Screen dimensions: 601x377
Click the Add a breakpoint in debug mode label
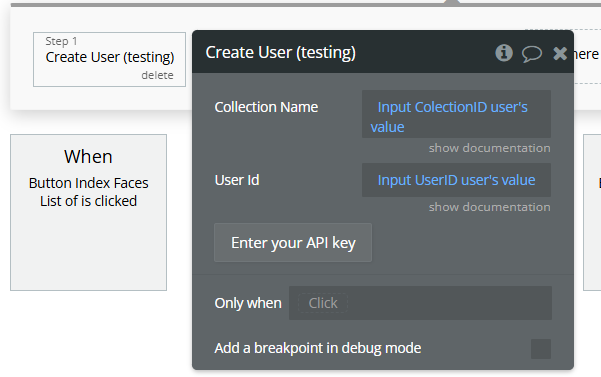[318, 348]
